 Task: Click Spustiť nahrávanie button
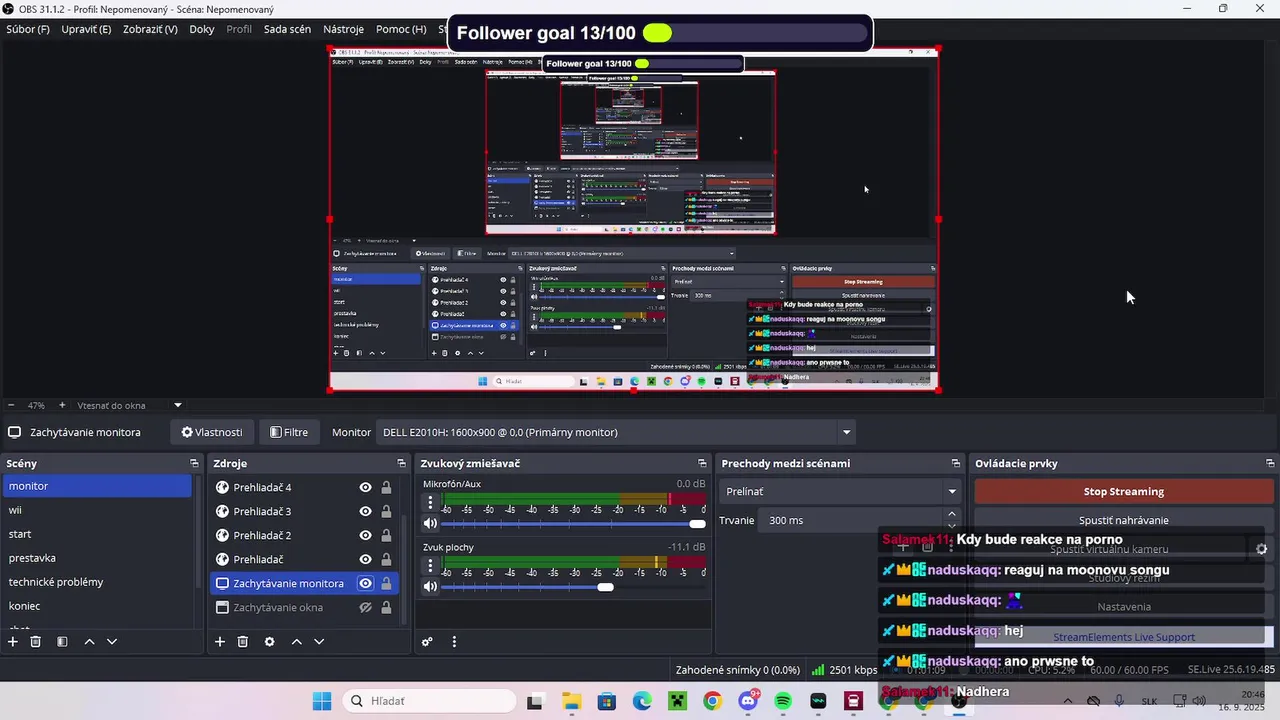(x=1123, y=520)
